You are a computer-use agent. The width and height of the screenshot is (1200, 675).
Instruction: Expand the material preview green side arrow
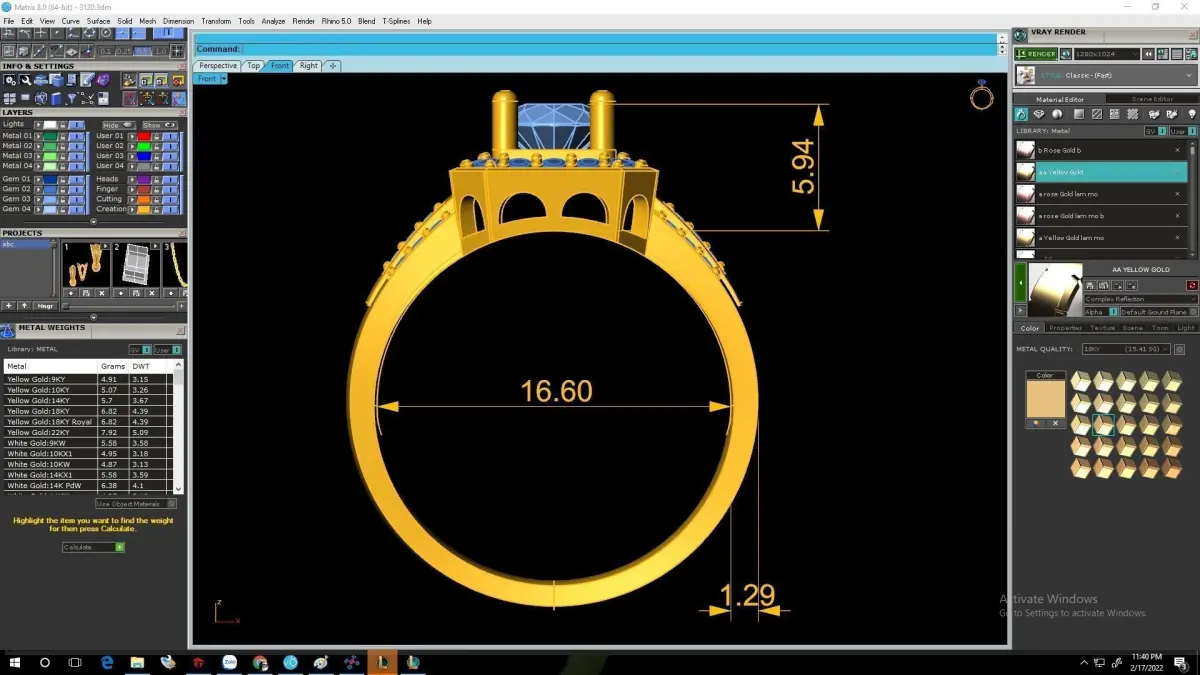coord(1021,283)
